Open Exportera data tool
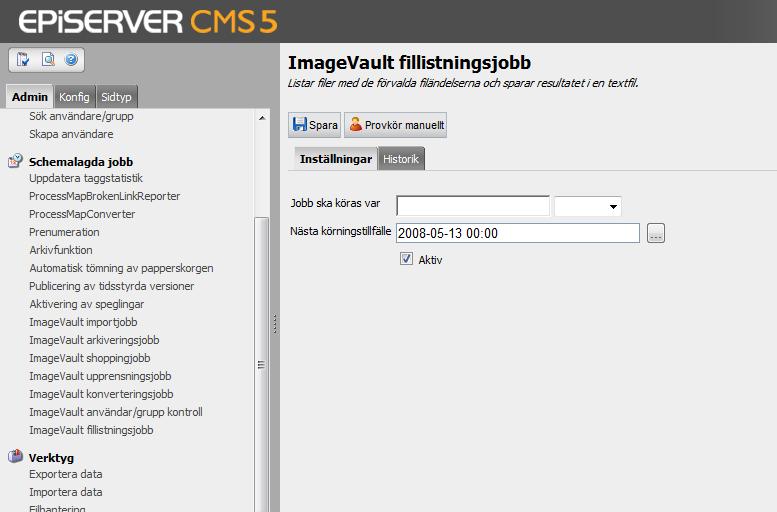The height and width of the screenshot is (512, 777). pyautogui.click(x=65, y=474)
